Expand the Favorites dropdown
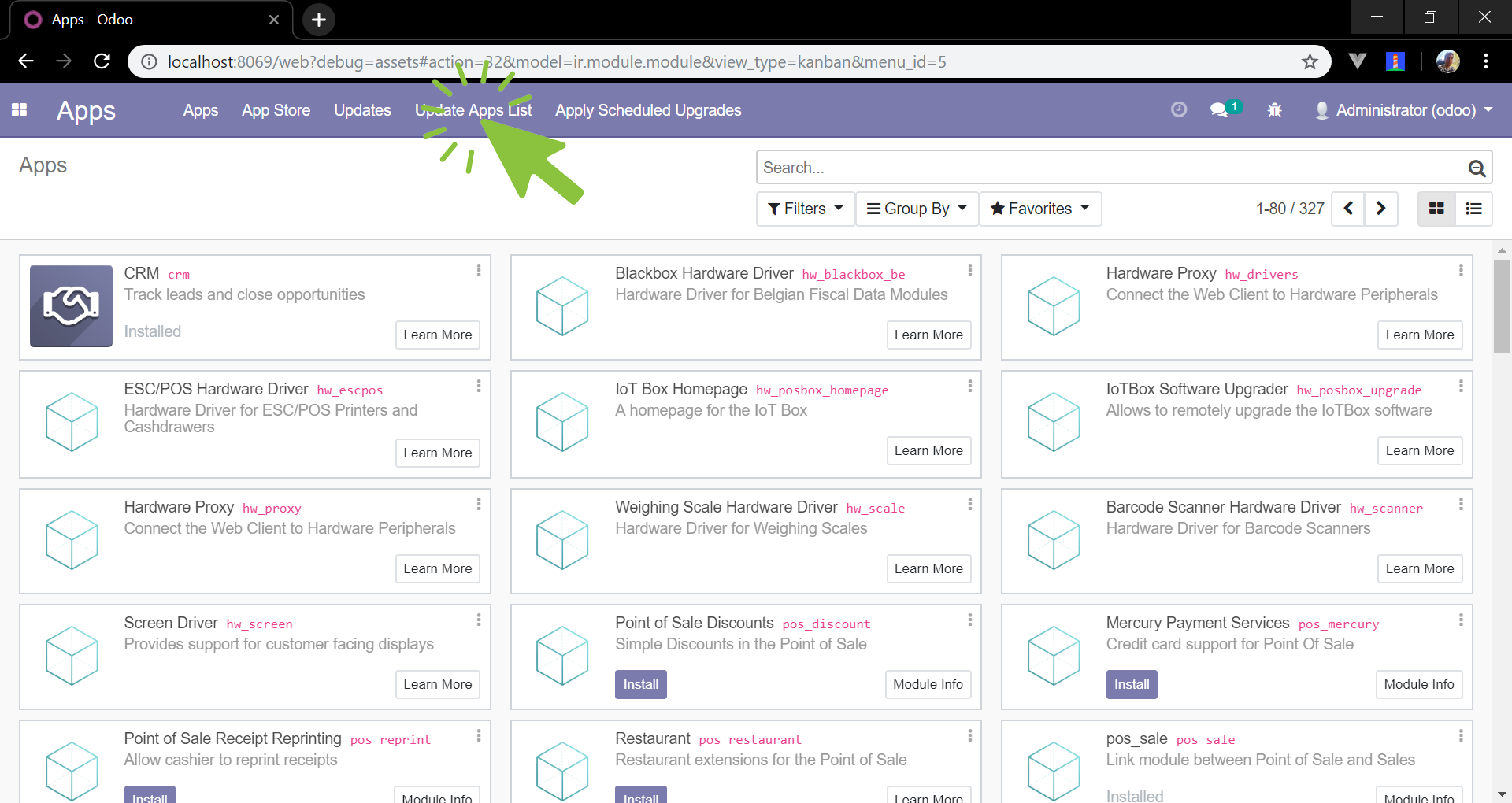Image resolution: width=1512 pixels, height=803 pixels. click(x=1039, y=209)
